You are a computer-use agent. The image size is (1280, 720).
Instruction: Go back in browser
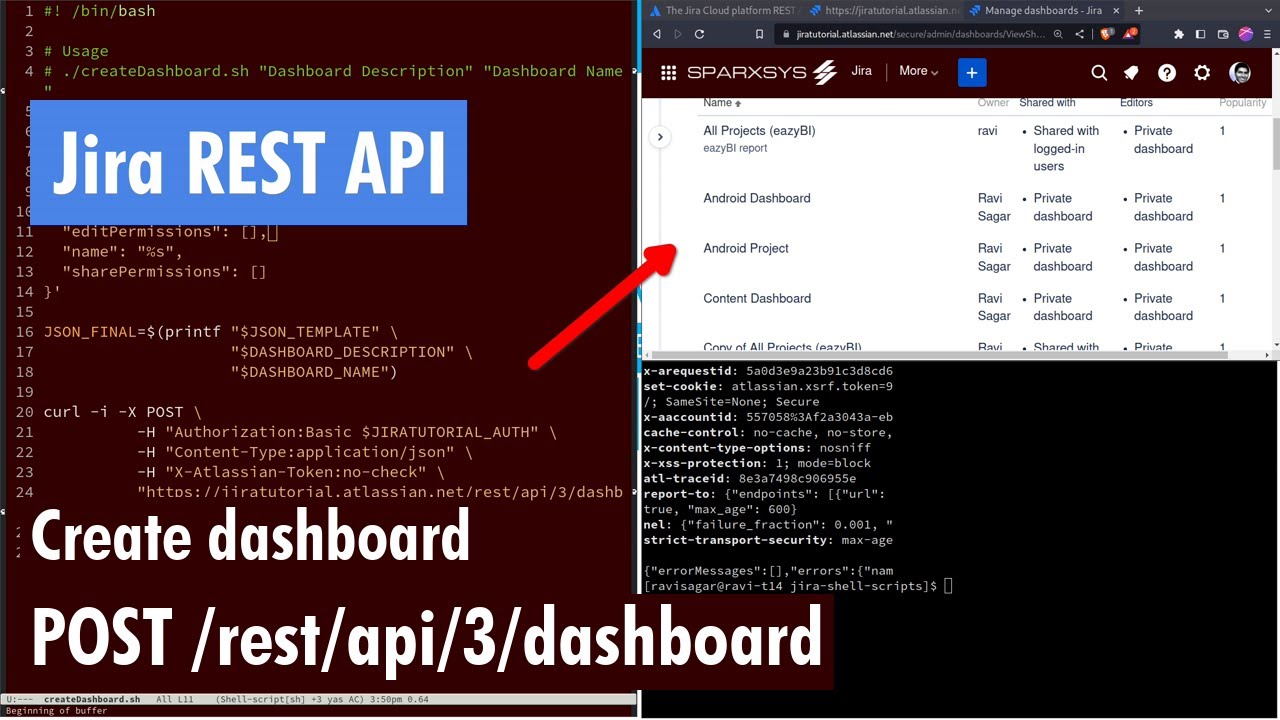tap(657, 34)
